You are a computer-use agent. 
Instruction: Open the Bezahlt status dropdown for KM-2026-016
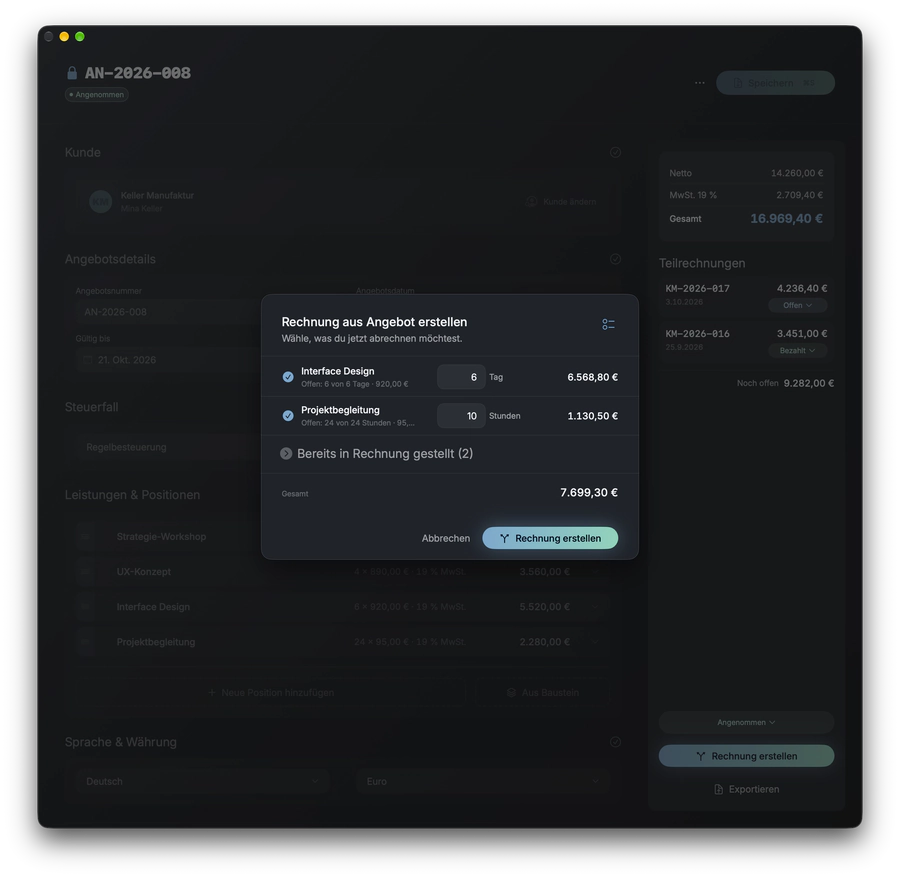797,351
